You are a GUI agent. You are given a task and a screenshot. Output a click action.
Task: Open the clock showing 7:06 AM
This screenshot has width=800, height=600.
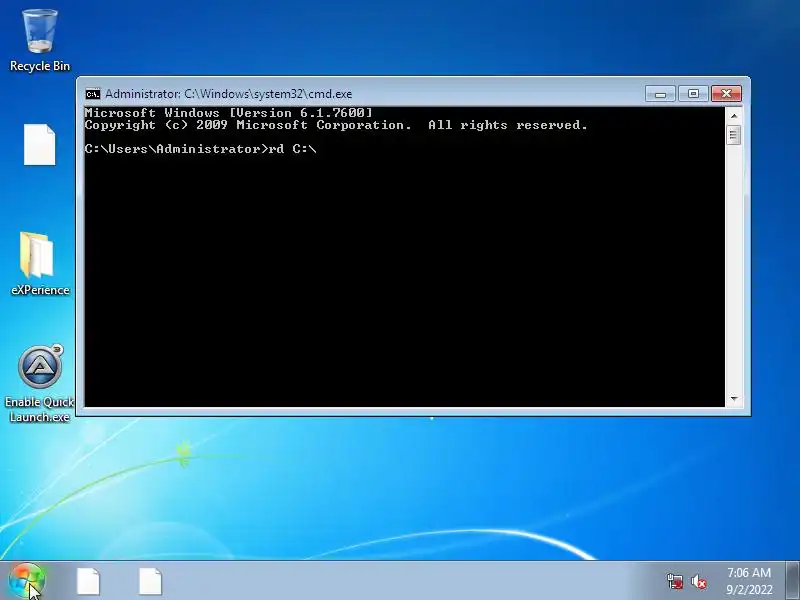[749, 581]
